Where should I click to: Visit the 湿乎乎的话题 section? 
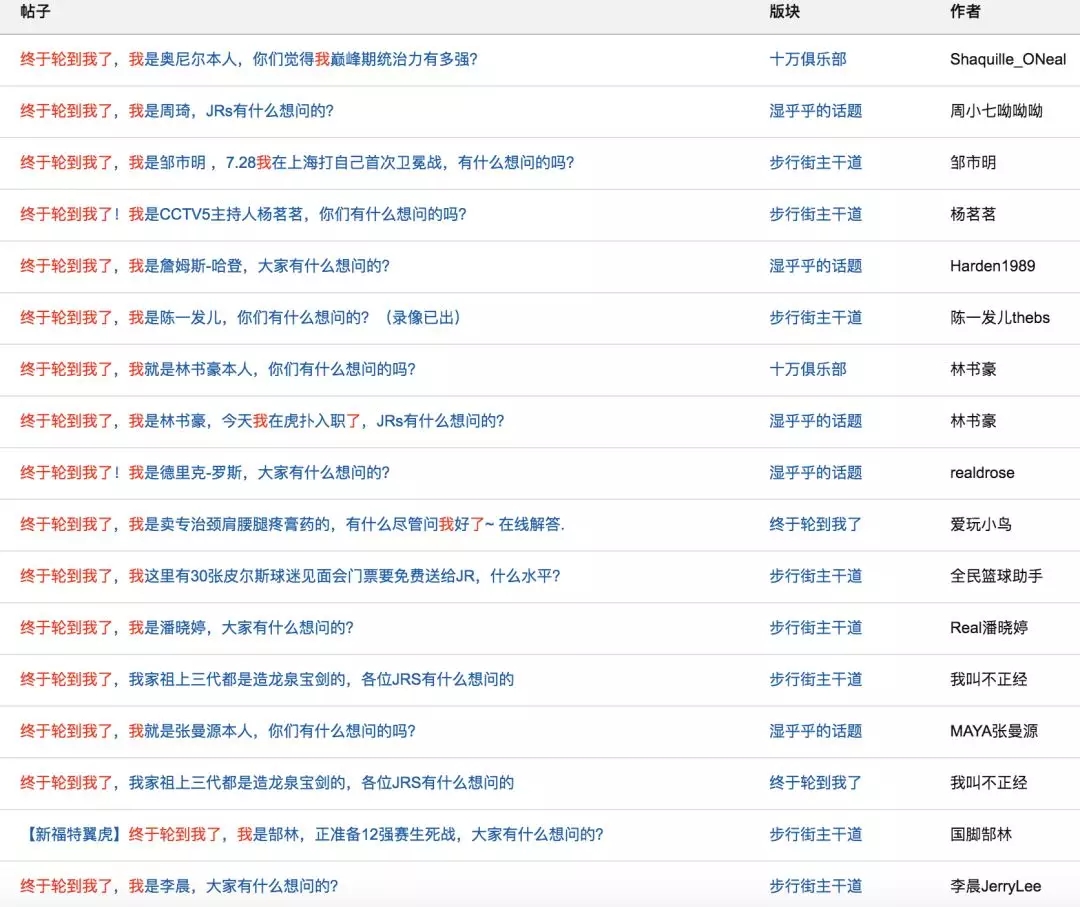(815, 111)
